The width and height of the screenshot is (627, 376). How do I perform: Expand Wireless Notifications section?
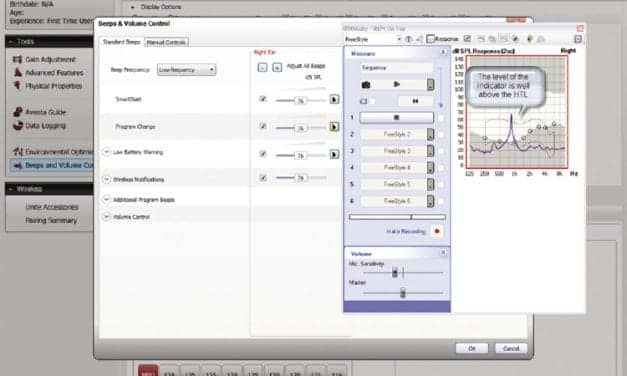pyautogui.click(x=106, y=179)
